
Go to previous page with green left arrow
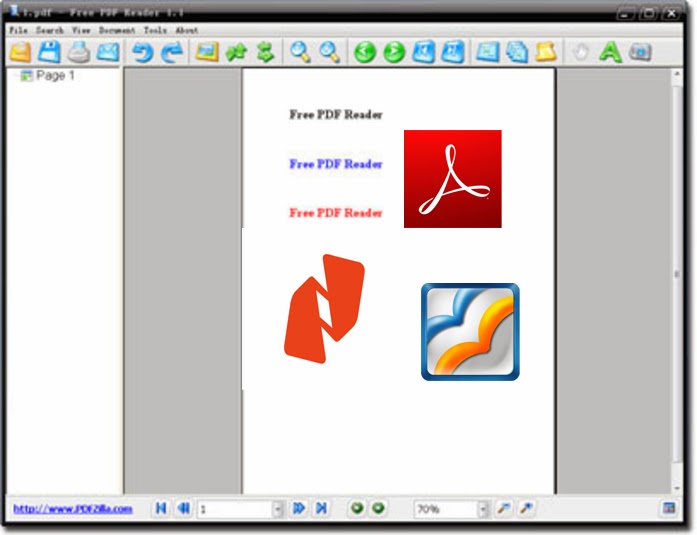coord(365,52)
